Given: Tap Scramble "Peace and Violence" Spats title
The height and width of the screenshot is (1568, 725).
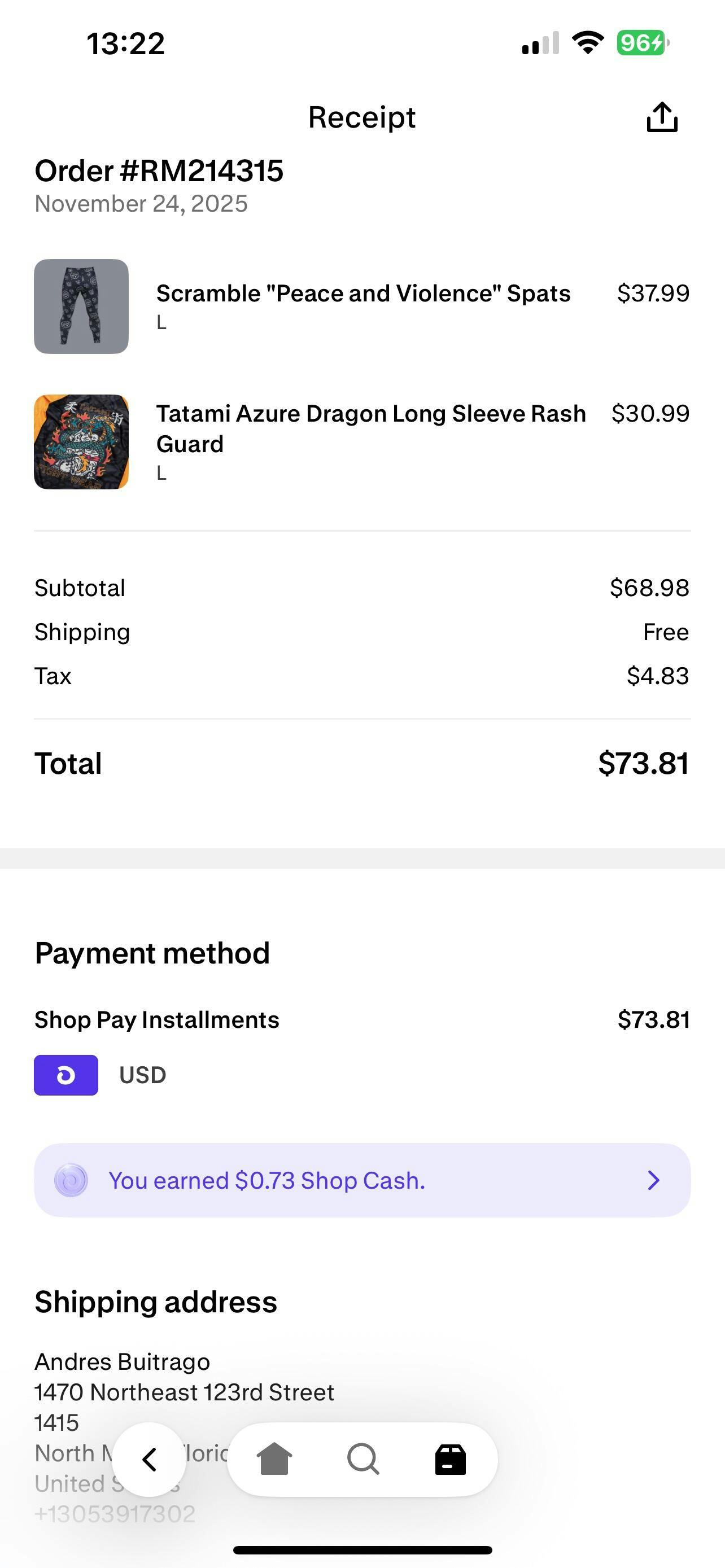Looking at the screenshot, I should click(x=364, y=294).
